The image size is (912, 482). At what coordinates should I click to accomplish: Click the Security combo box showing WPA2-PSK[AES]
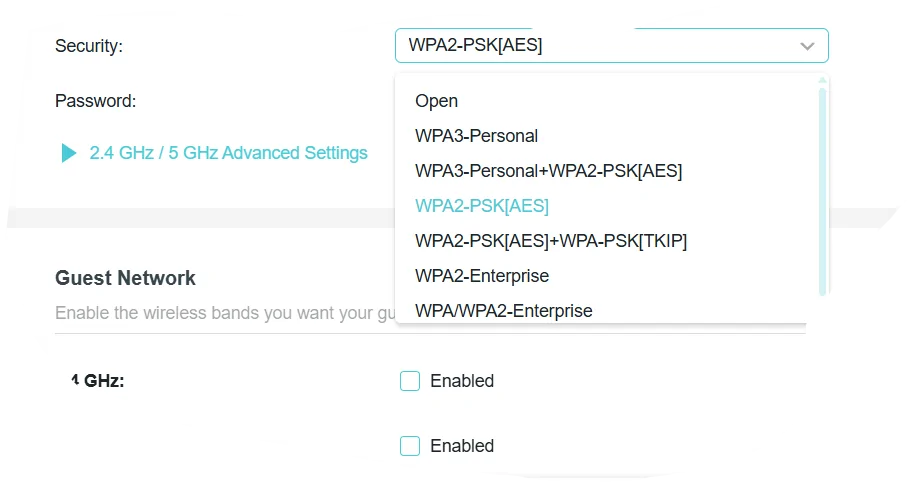click(x=600, y=46)
